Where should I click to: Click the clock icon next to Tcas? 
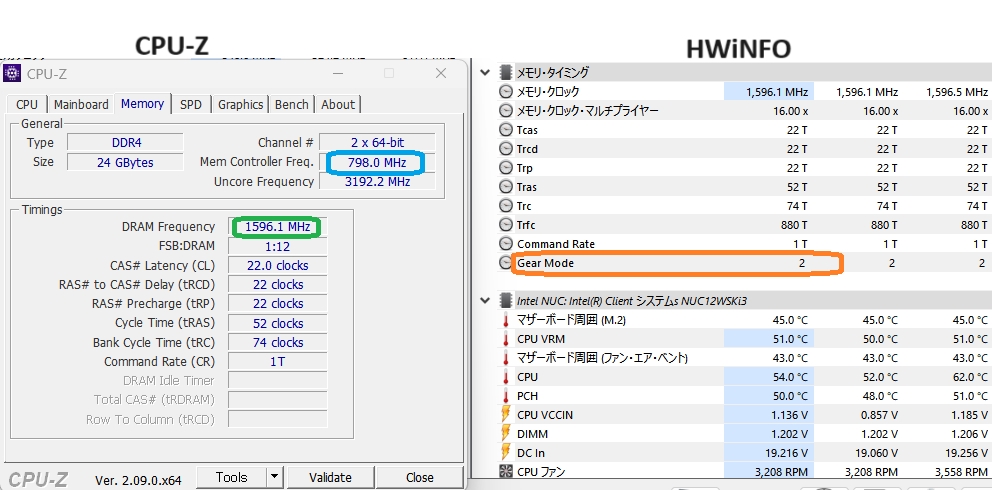tap(506, 130)
